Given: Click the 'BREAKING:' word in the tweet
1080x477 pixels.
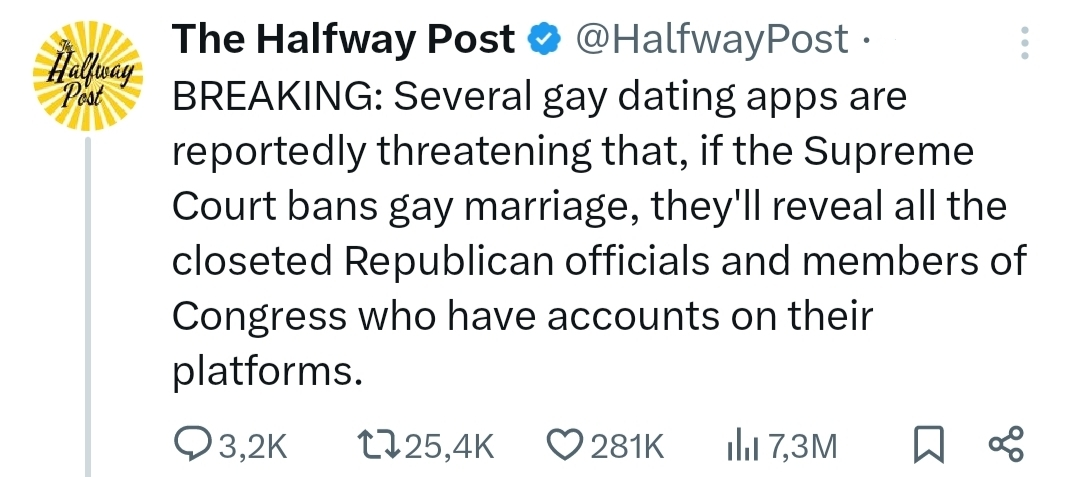Looking at the screenshot, I should point(275,98).
